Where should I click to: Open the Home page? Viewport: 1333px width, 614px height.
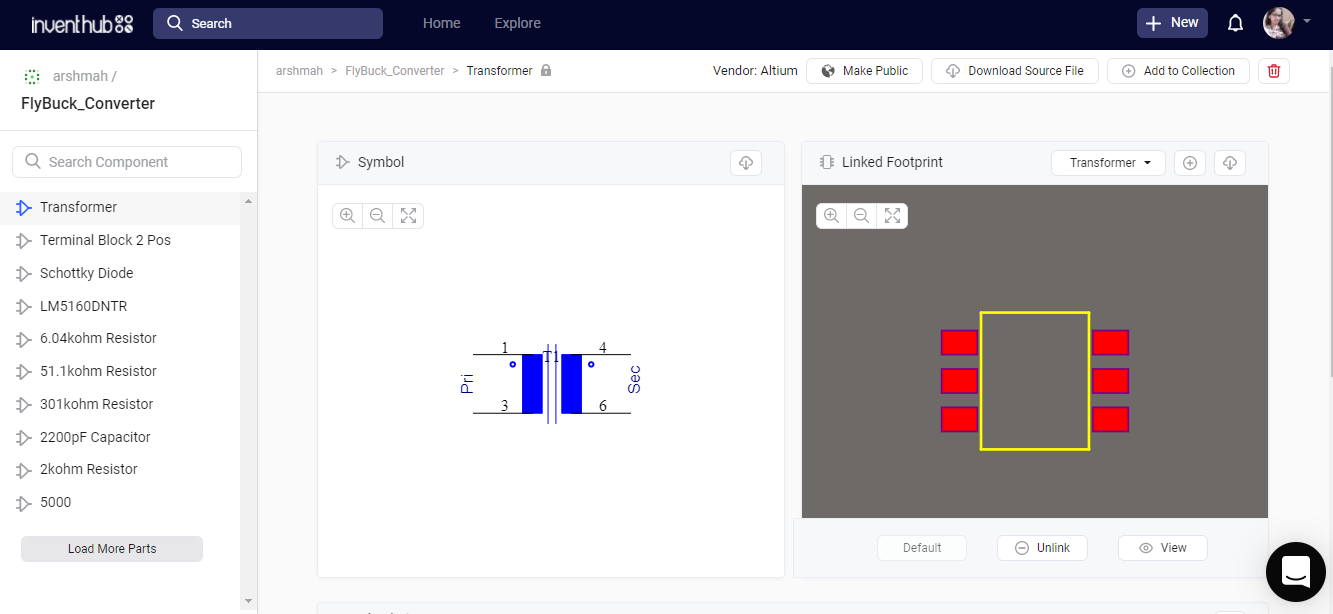tap(442, 23)
